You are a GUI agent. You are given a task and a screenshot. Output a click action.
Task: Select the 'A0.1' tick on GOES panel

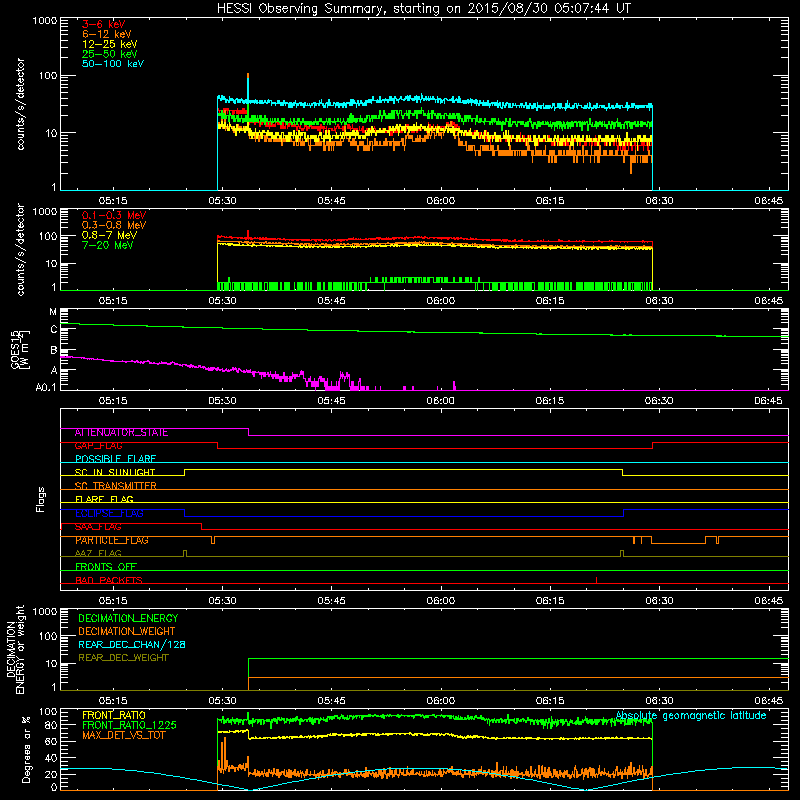pyautogui.click(x=46, y=388)
